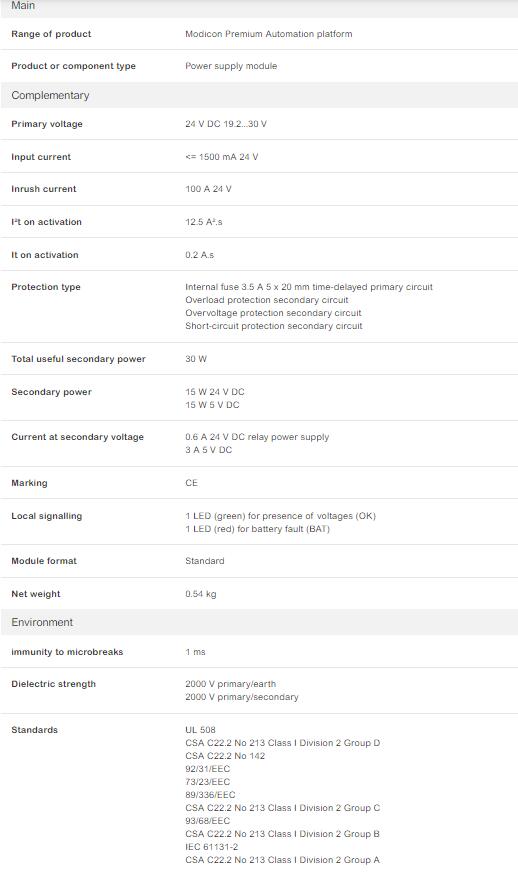
Task: Click the Protection type label
Action: tap(46, 287)
